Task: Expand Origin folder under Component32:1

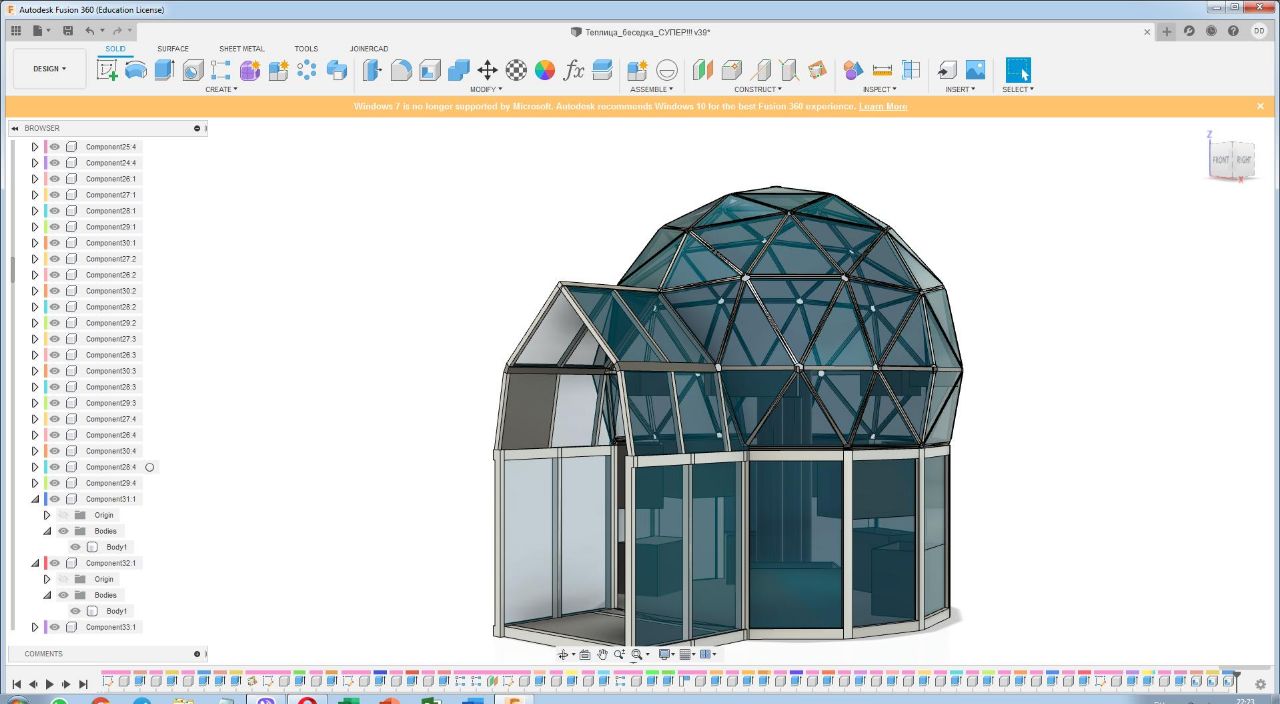Action: pyautogui.click(x=46, y=579)
